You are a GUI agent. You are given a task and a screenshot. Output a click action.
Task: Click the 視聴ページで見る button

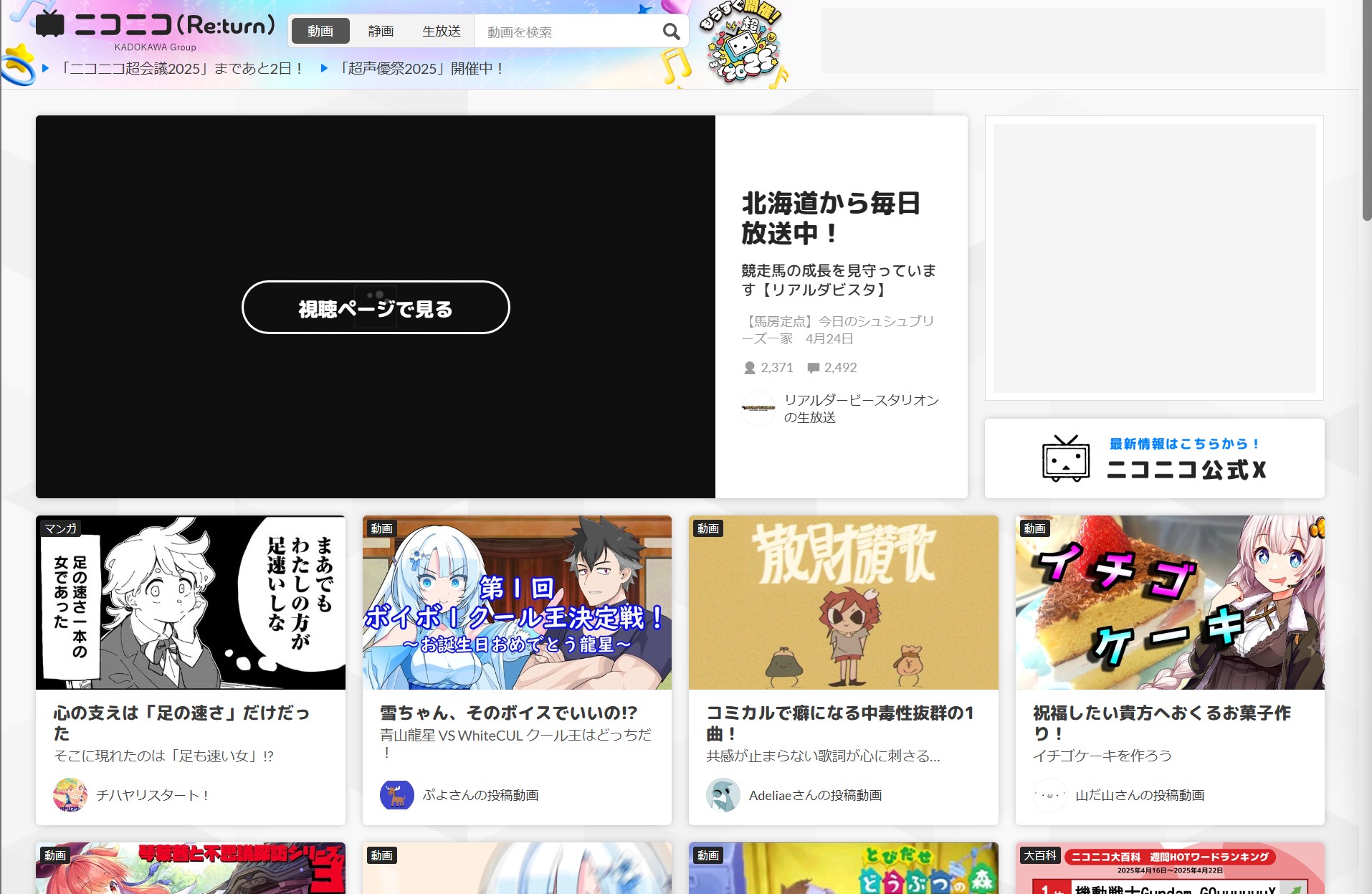[x=376, y=308]
